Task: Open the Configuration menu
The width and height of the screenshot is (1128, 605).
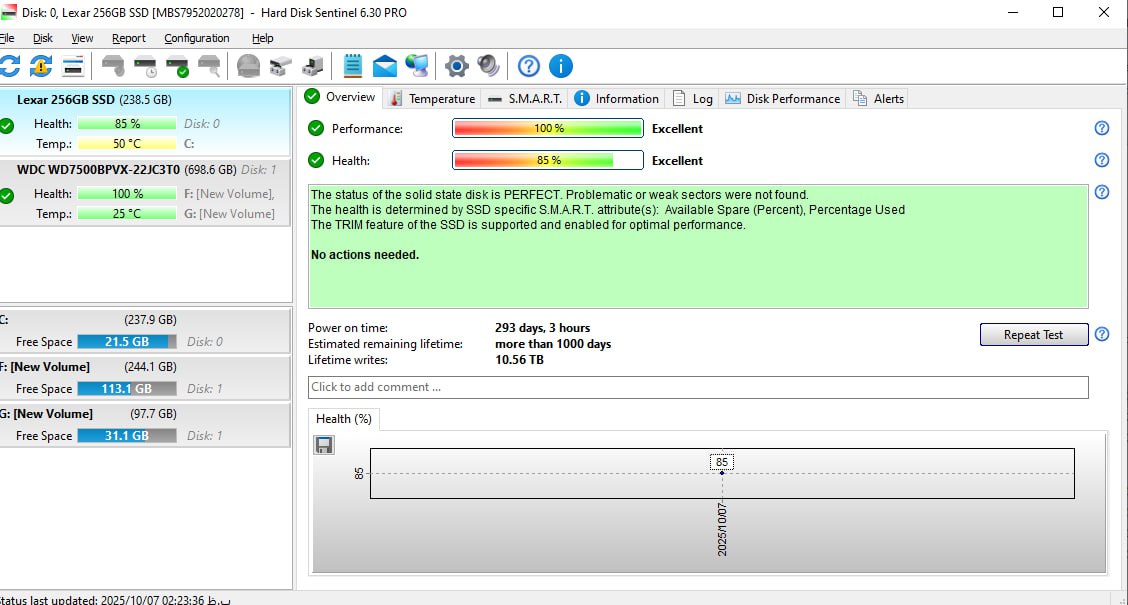Action: click(196, 38)
